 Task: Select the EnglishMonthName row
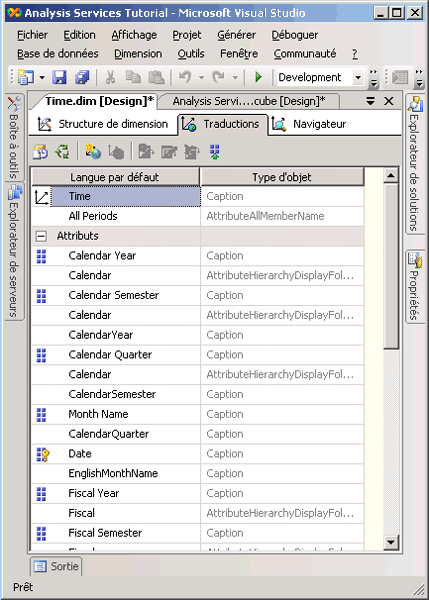tap(197, 474)
